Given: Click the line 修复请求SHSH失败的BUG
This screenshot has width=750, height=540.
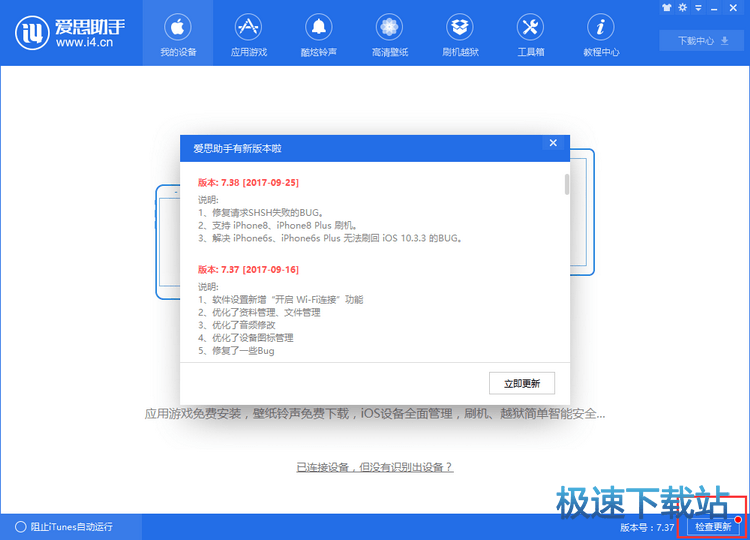Looking at the screenshot, I should 261,213.
